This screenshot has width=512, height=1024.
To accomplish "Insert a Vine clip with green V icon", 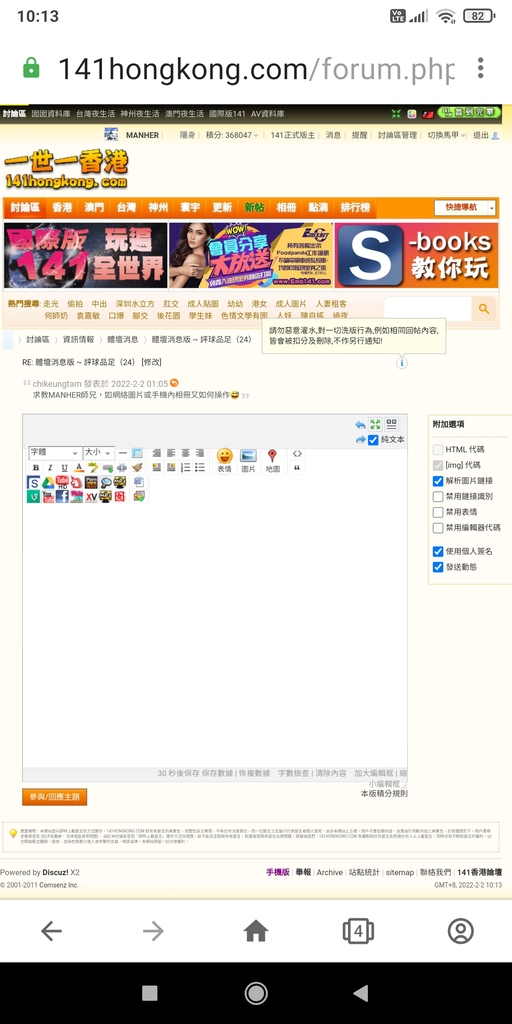I will (x=33, y=496).
